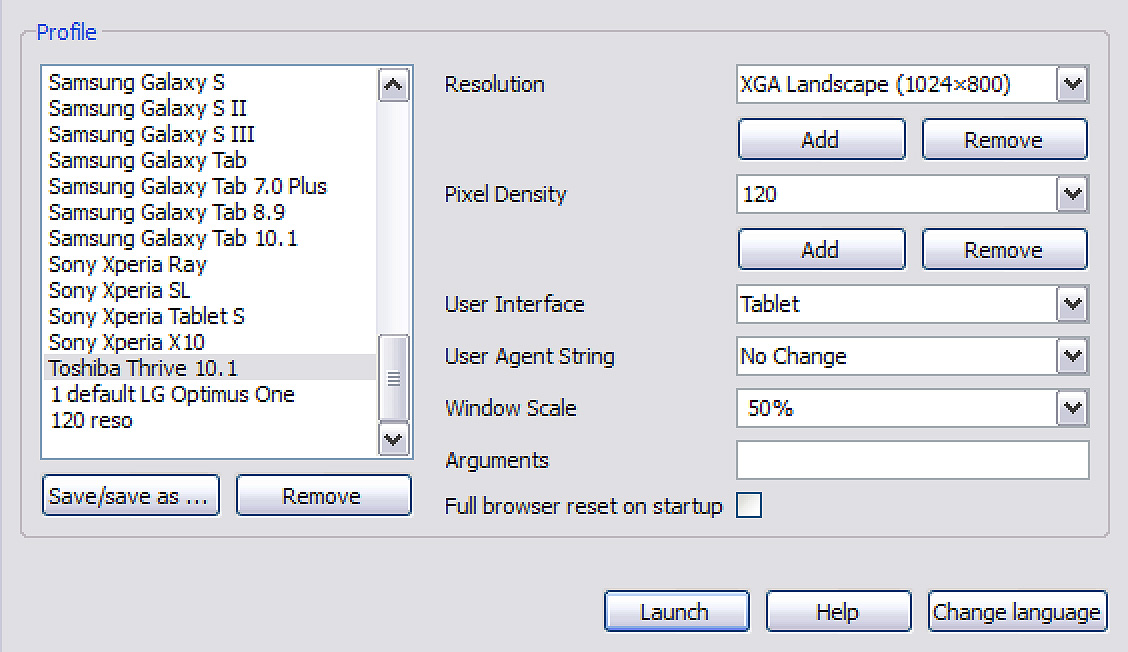Select the Samsung Galaxy S profile

(x=210, y=83)
